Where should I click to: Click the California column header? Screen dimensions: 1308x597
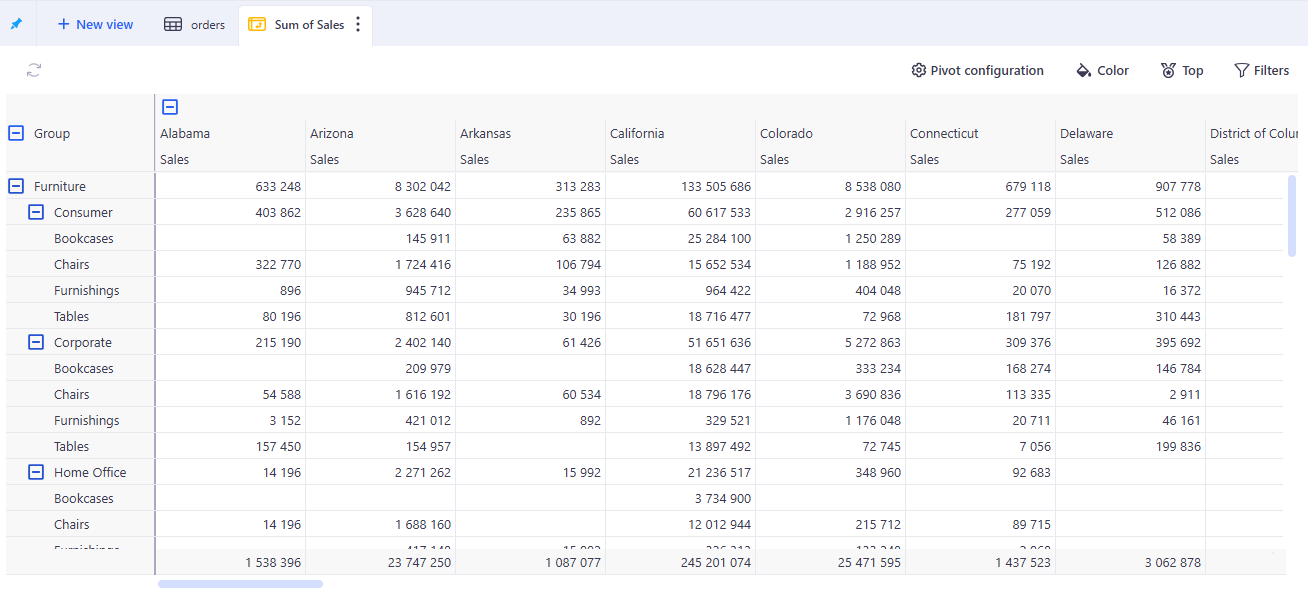637,133
